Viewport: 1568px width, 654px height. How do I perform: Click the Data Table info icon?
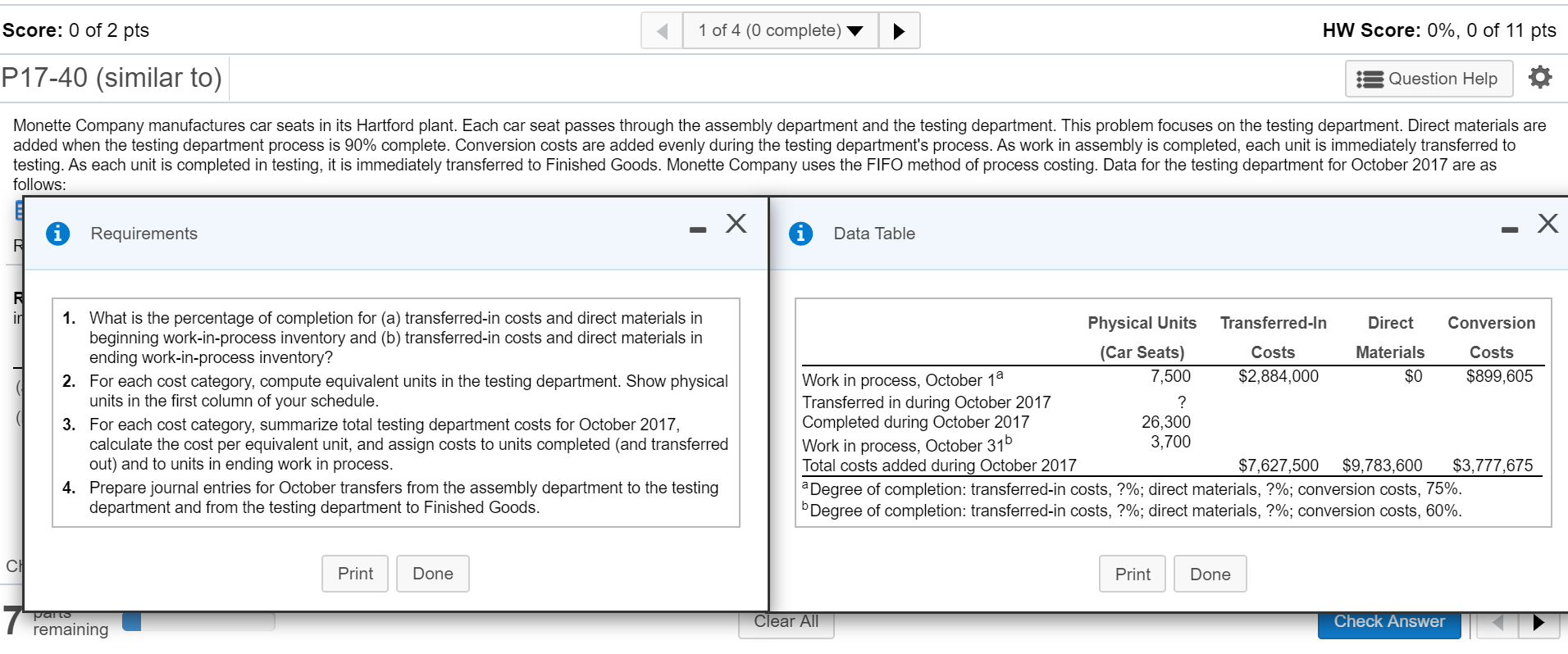[800, 234]
